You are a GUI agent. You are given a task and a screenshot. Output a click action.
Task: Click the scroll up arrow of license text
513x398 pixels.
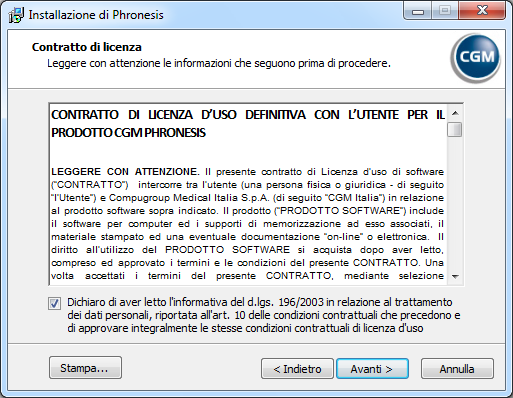(x=455, y=113)
